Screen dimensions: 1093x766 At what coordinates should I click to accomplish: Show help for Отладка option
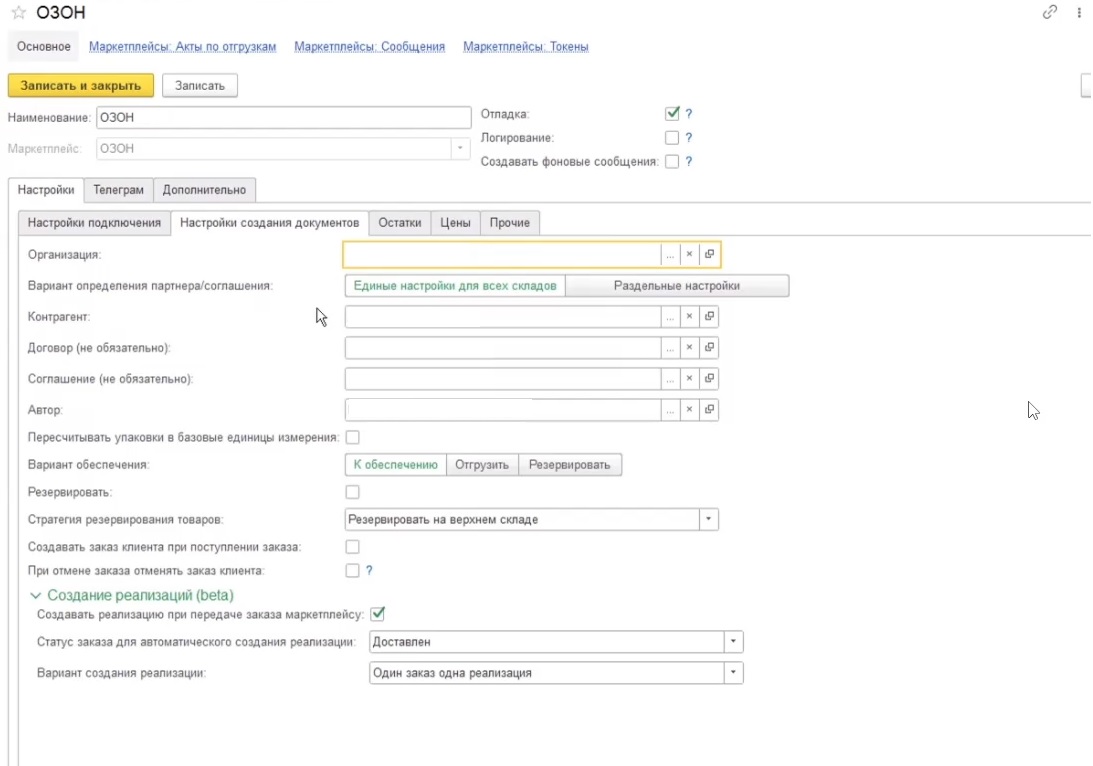[689, 114]
